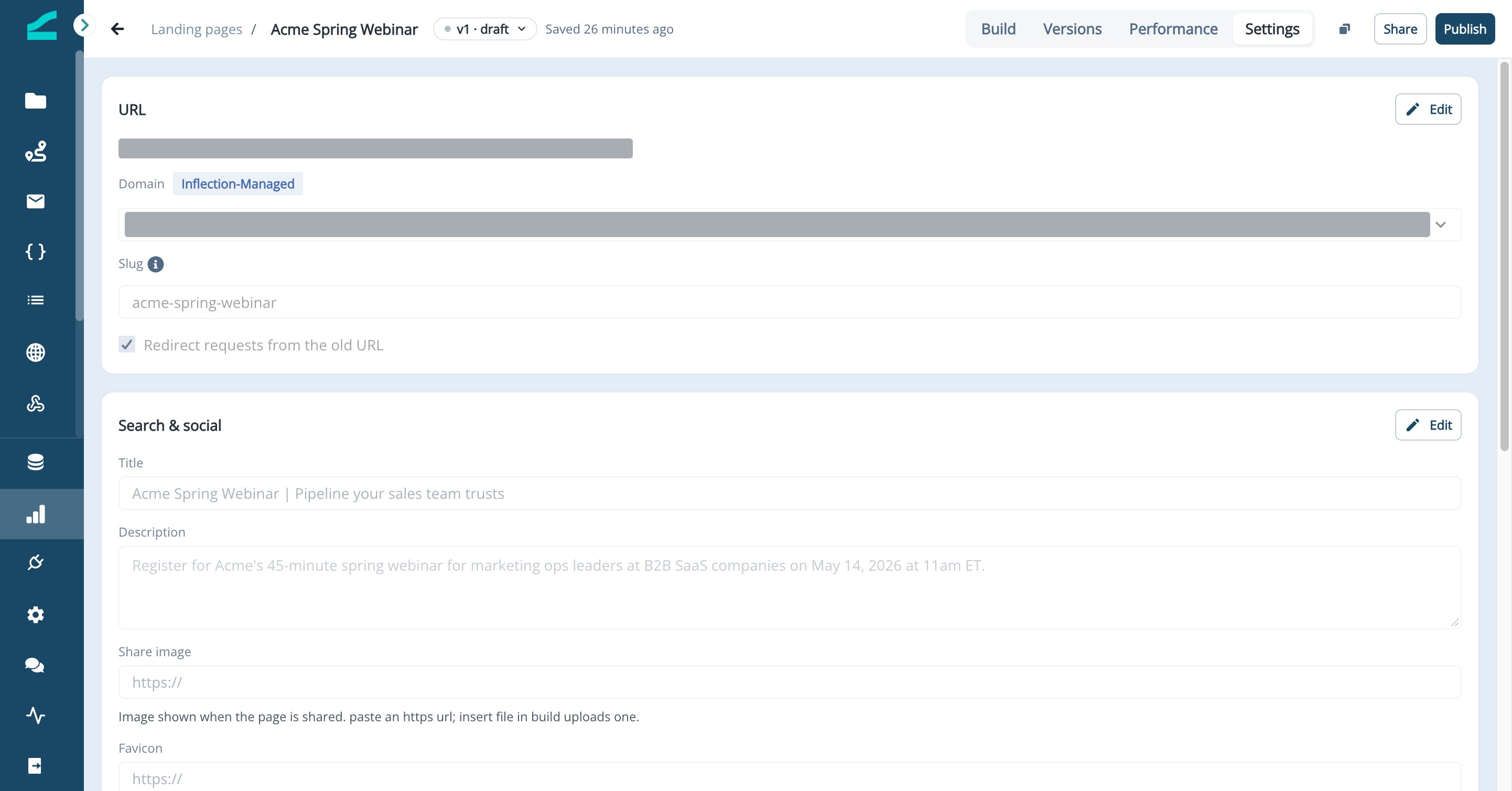This screenshot has width=1512, height=791.
Task: Open the folder icon in the sidebar
Action: coord(35,101)
